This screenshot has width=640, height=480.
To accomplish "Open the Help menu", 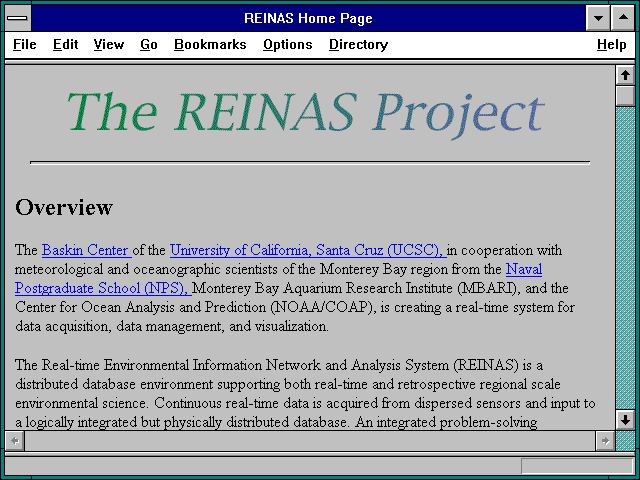I will tap(611, 44).
